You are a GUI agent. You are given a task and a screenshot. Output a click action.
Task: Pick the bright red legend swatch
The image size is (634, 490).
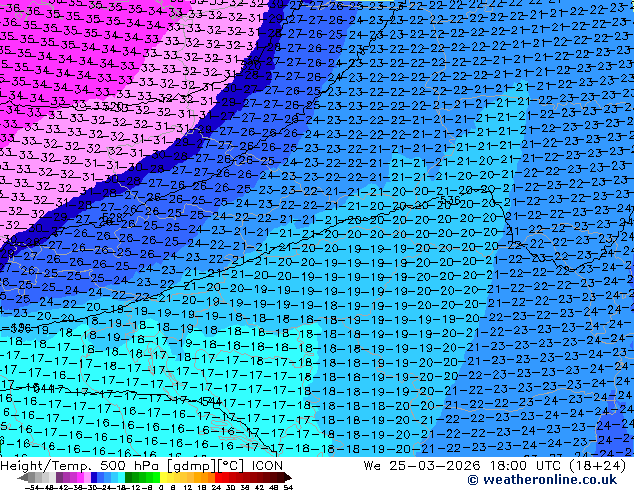(x=218, y=477)
